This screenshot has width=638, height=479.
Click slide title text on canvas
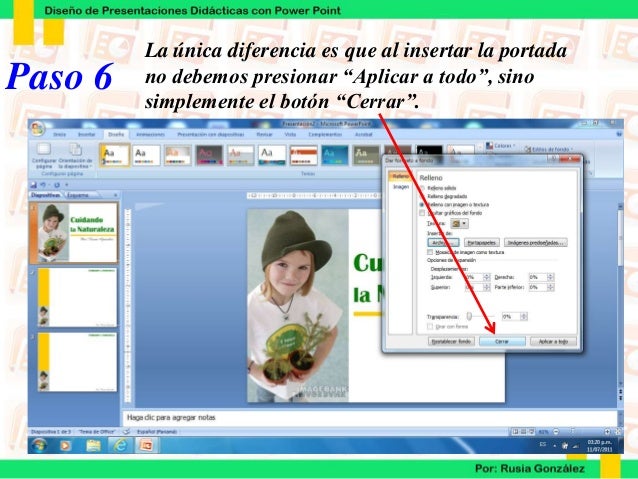point(367,278)
